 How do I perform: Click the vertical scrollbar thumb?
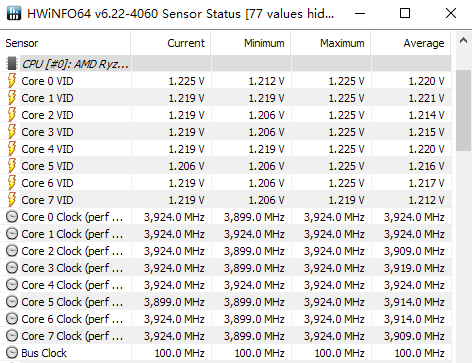pos(463,110)
